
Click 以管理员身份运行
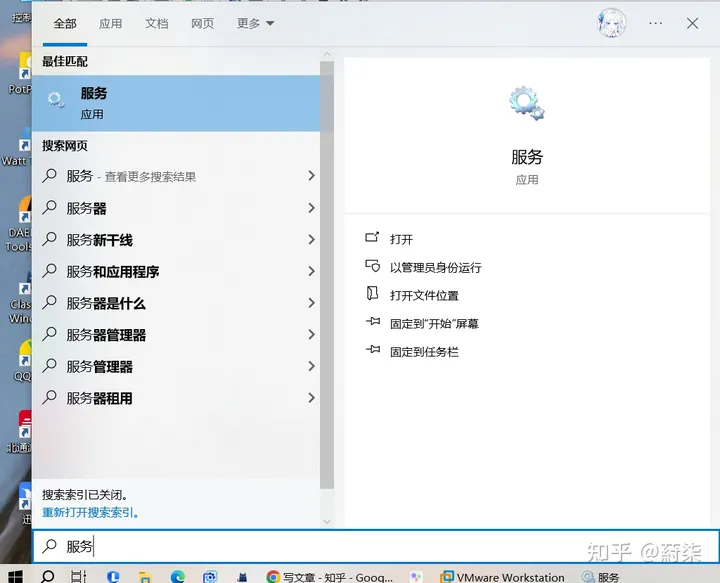[x=435, y=268]
